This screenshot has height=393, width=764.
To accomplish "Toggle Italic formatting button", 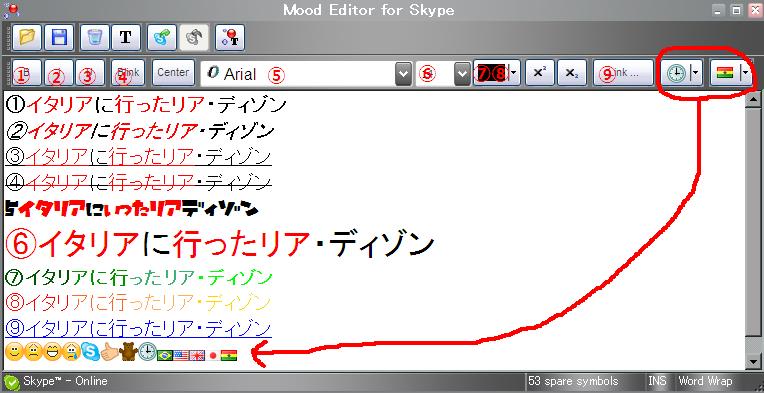I will pyautogui.click(x=59, y=73).
